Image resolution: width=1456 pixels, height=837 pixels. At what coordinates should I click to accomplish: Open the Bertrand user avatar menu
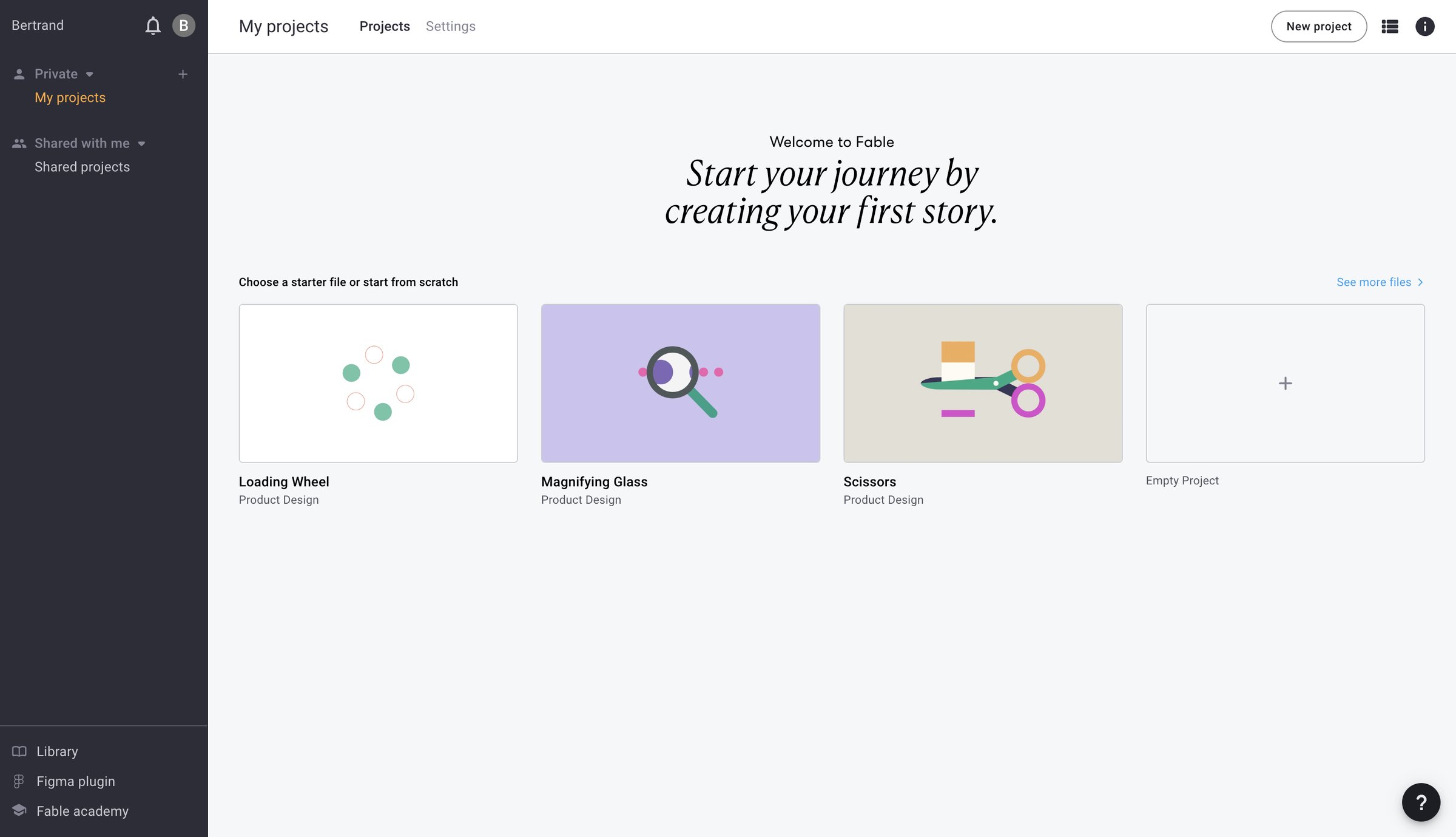click(x=183, y=25)
